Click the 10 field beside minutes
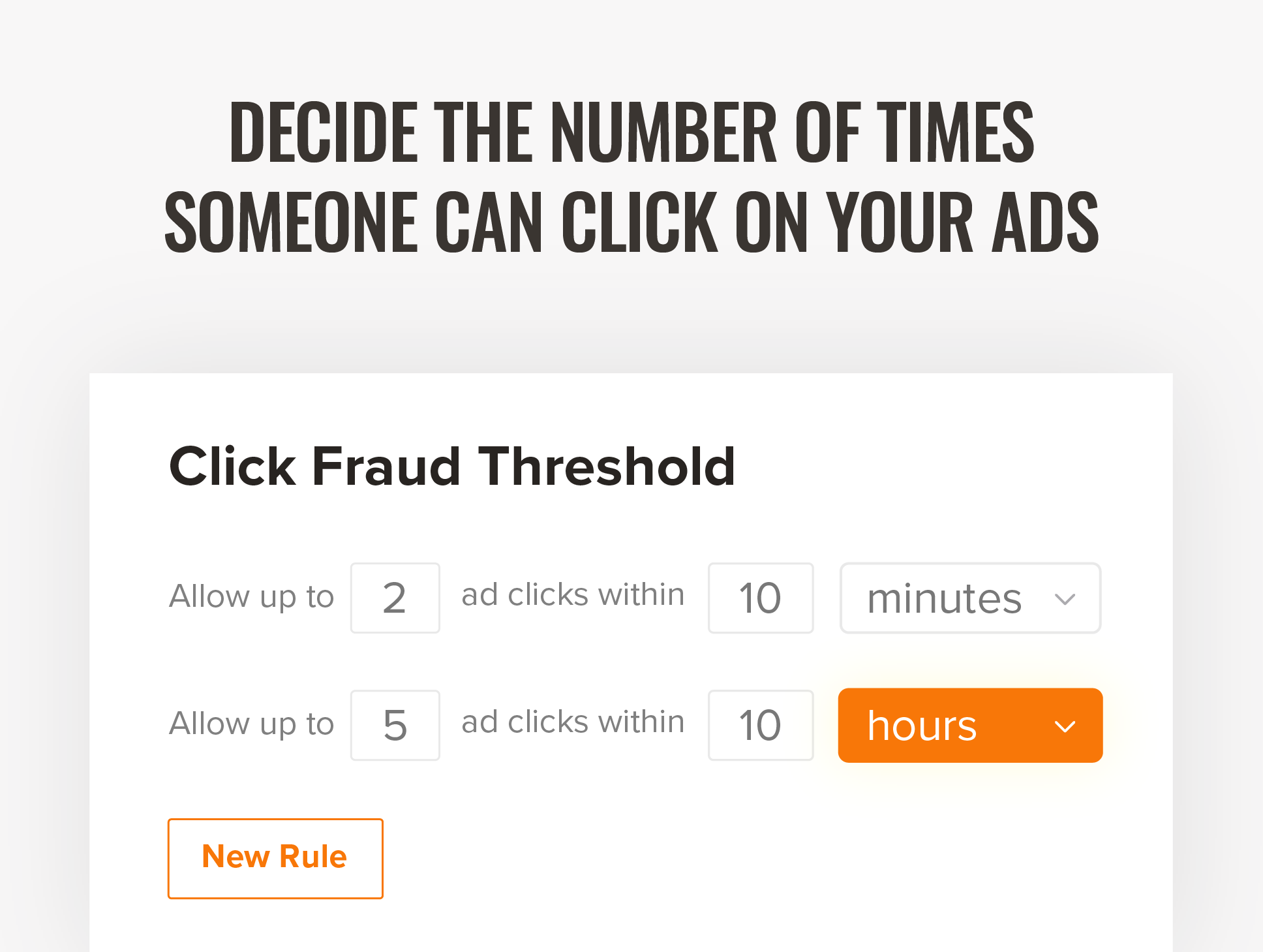 pos(760,598)
